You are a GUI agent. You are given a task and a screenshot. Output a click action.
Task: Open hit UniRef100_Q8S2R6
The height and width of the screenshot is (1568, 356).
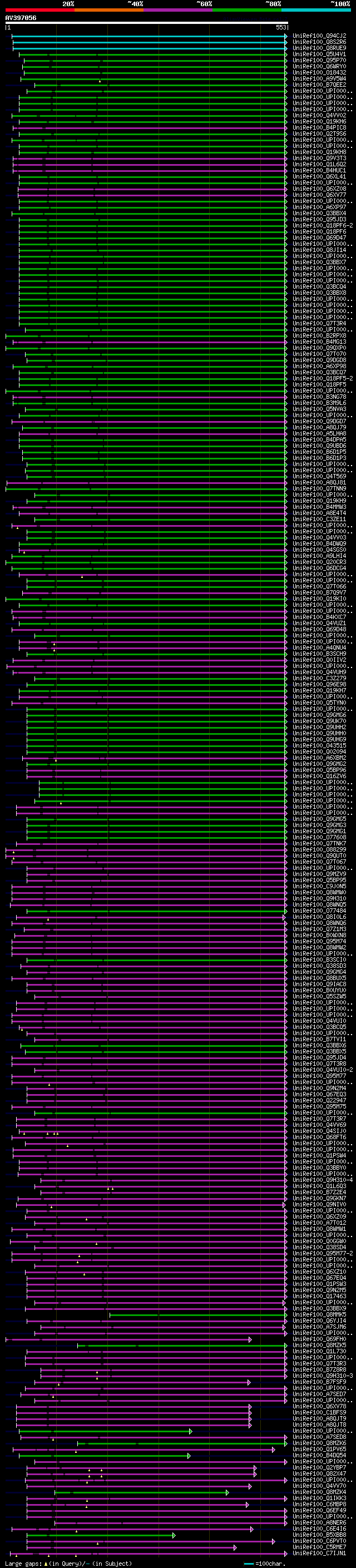click(x=319, y=42)
